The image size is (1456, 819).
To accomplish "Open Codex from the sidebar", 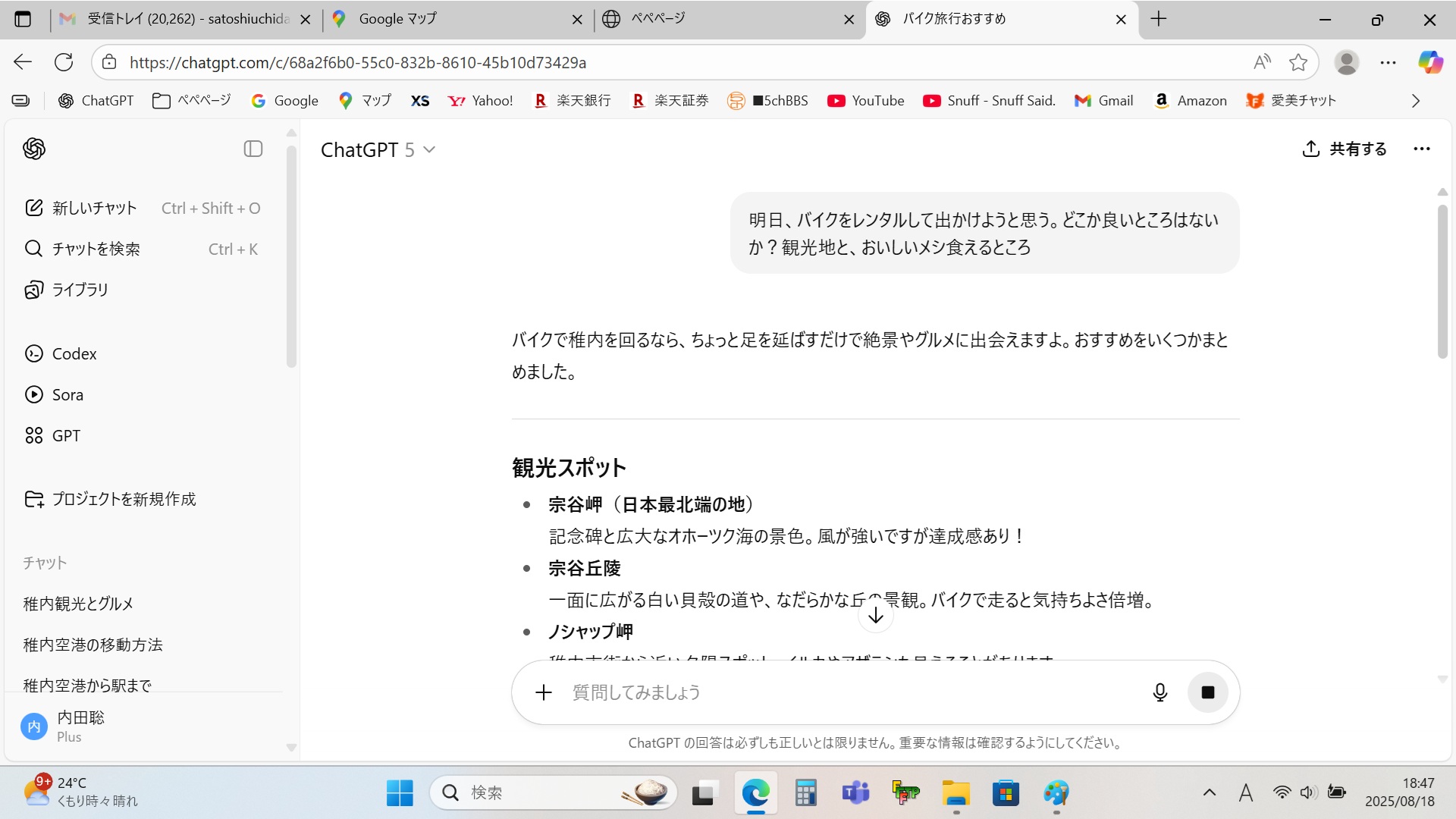I will (x=143, y=353).
